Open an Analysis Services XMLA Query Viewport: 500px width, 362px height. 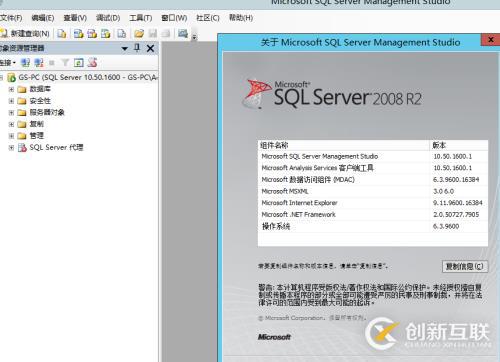point(106,33)
